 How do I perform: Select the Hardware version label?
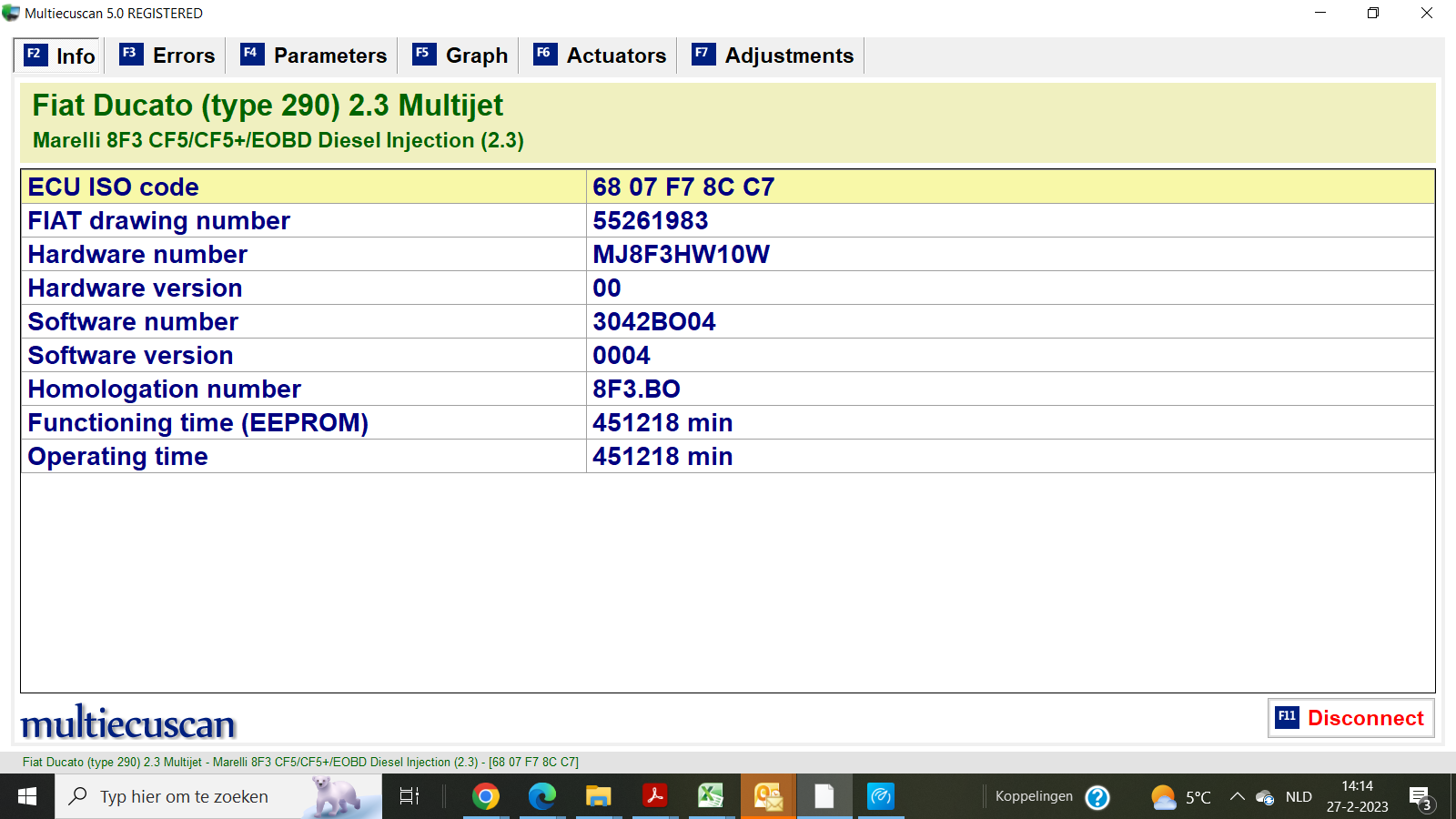pos(136,288)
